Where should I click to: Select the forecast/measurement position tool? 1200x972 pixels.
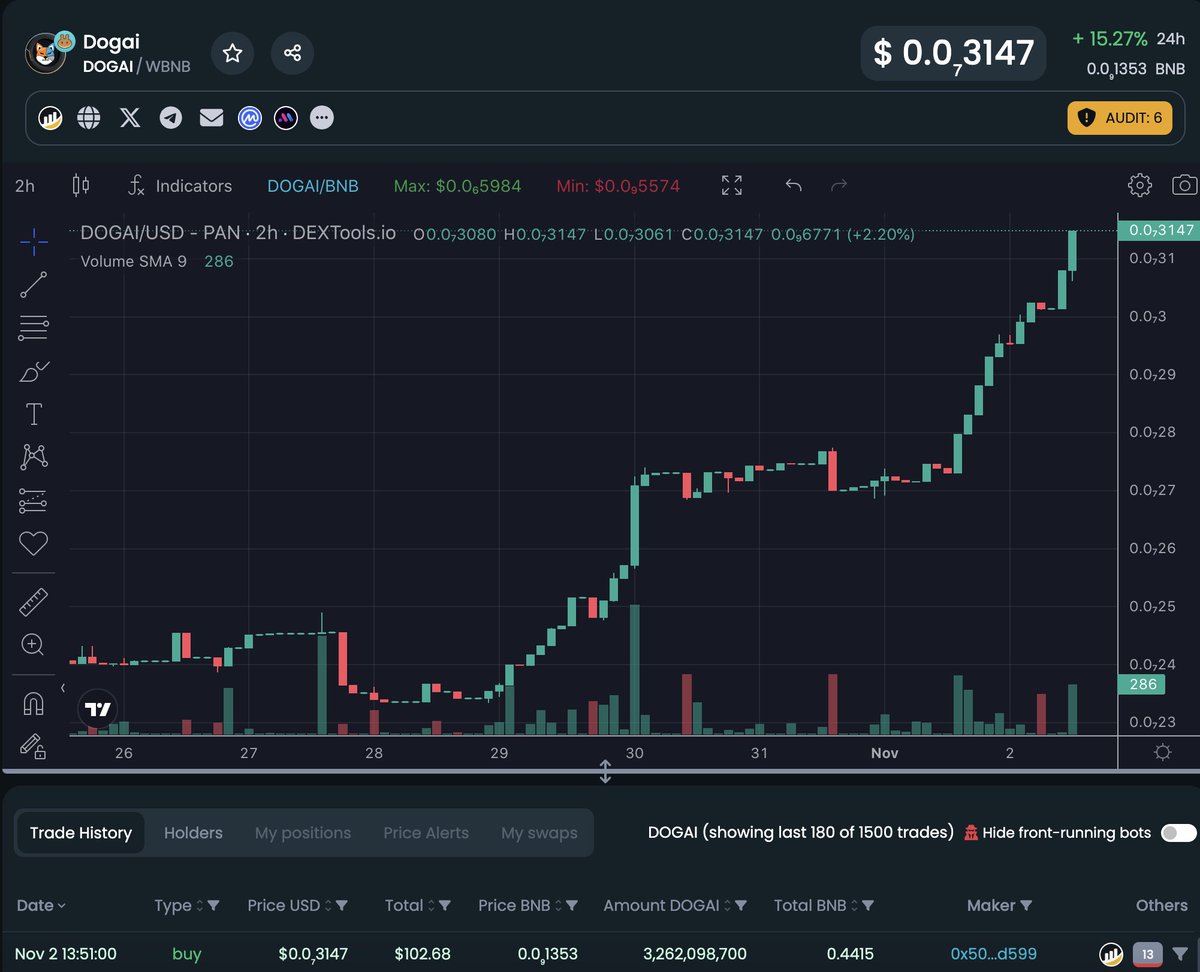[x=33, y=500]
